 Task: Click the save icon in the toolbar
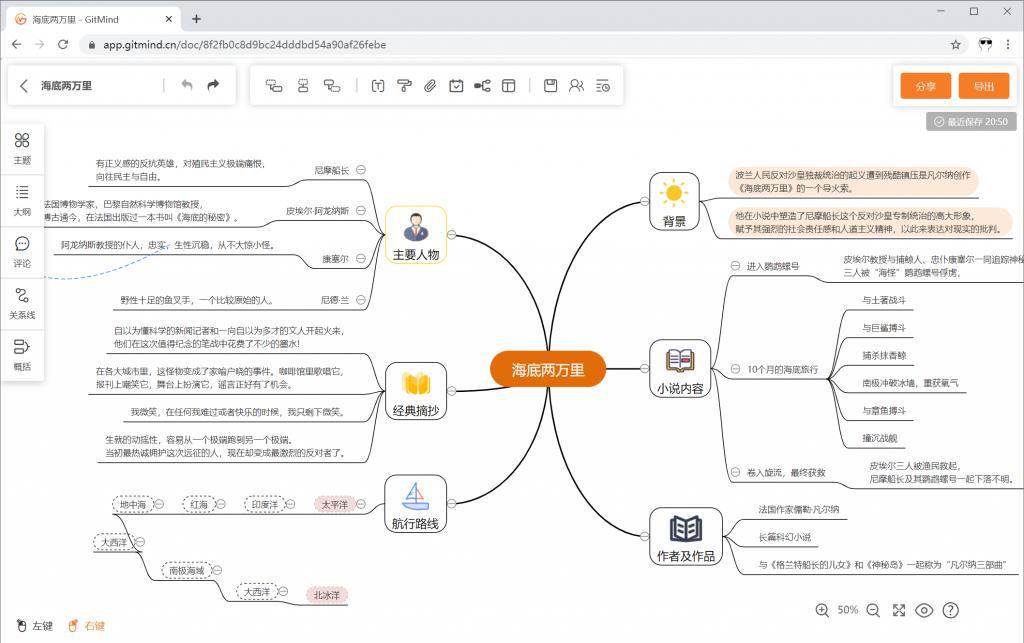pyautogui.click(x=550, y=86)
